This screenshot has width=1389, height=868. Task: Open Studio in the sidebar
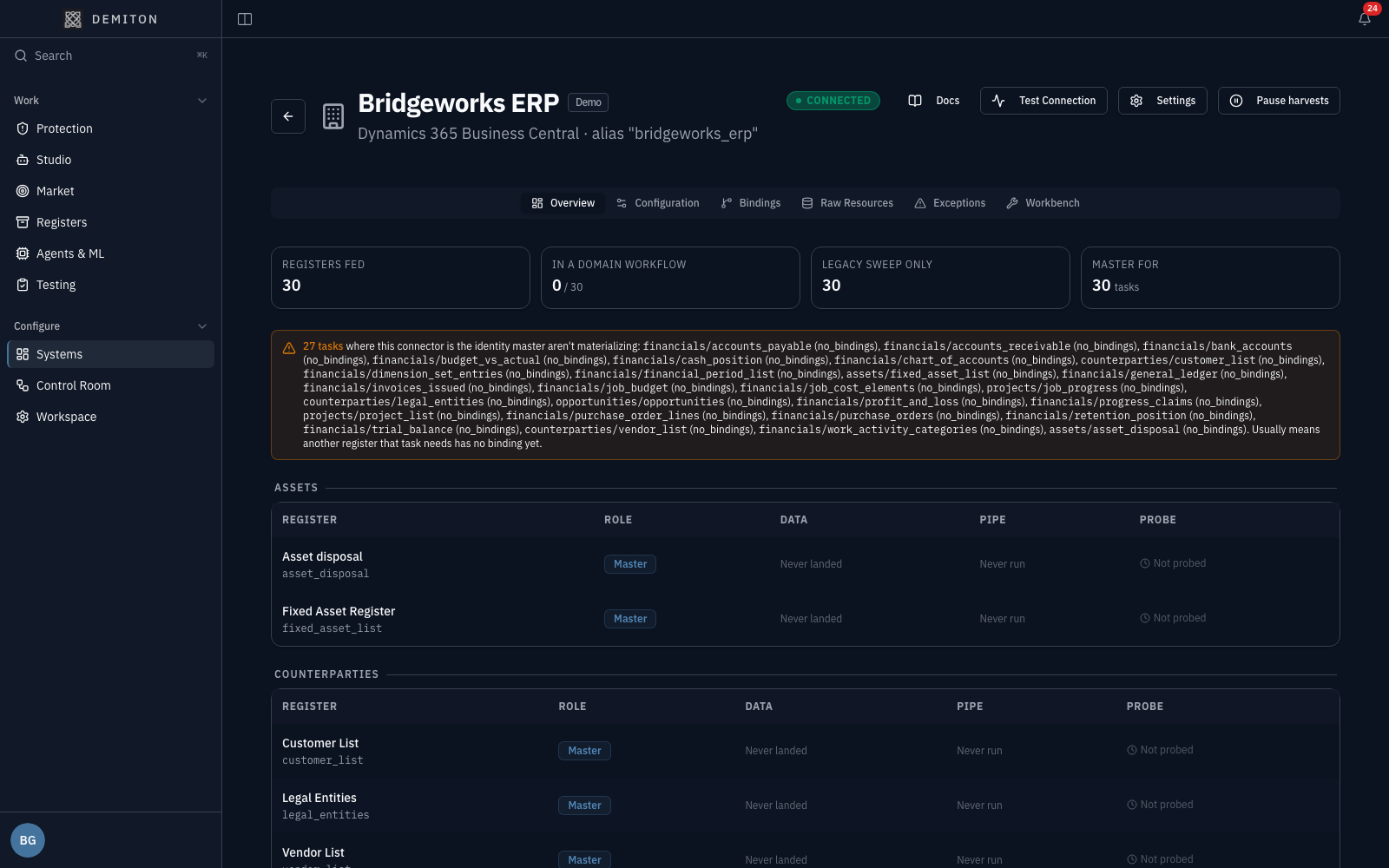(x=111, y=160)
